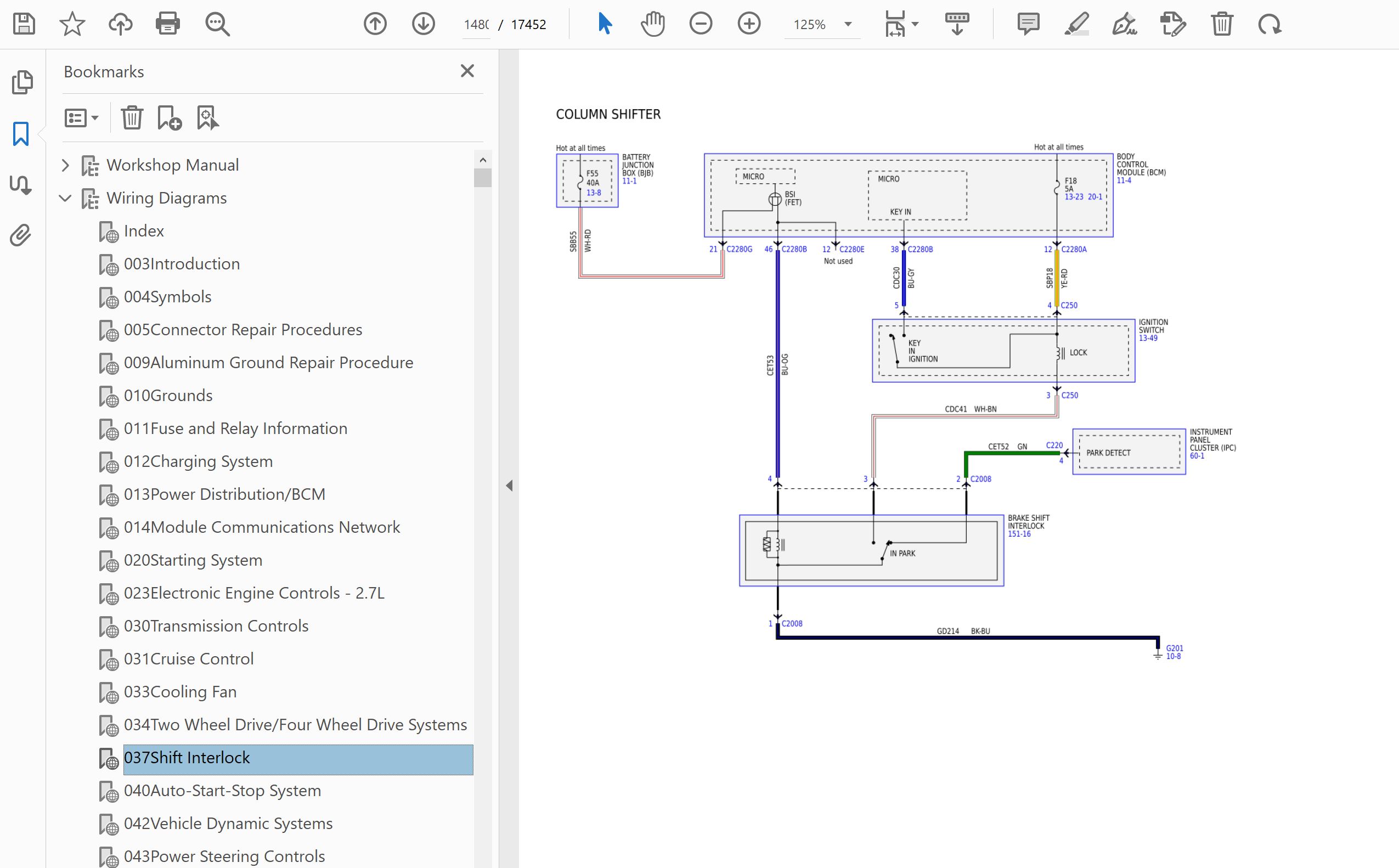The width and height of the screenshot is (1399, 868).
Task: Select 013Power Distribution/BCM bookmark
Action: (x=224, y=494)
